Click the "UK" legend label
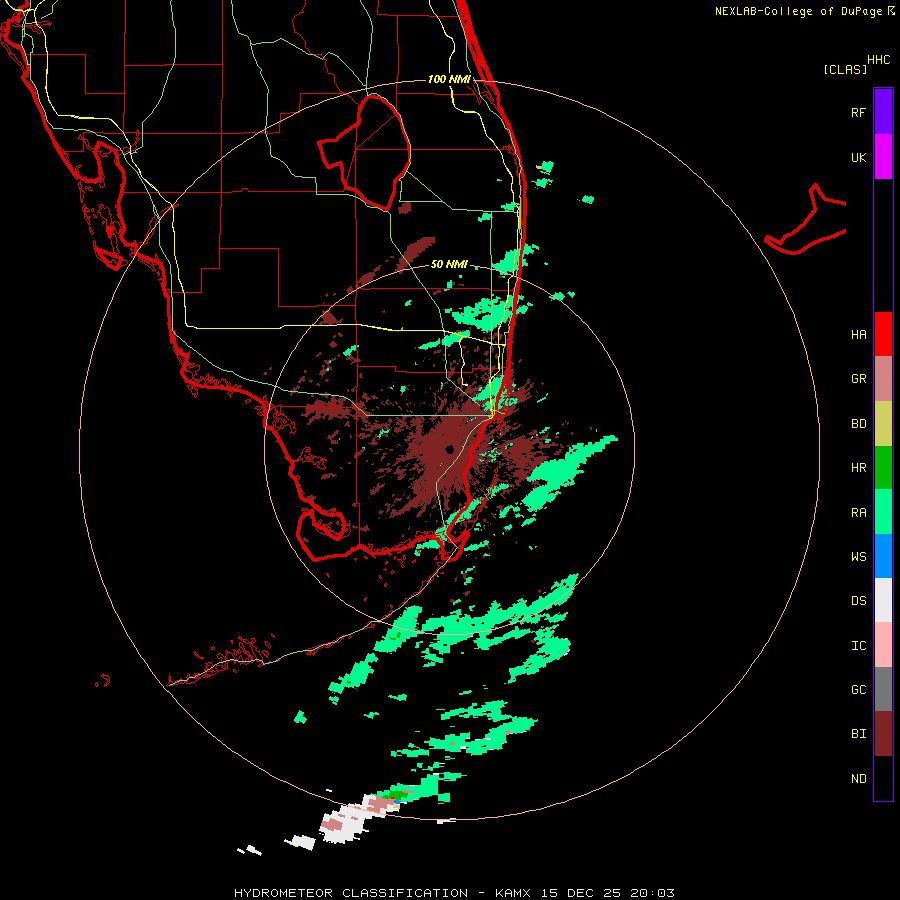The height and width of the screenshot is (900, 900). point(858,158)
